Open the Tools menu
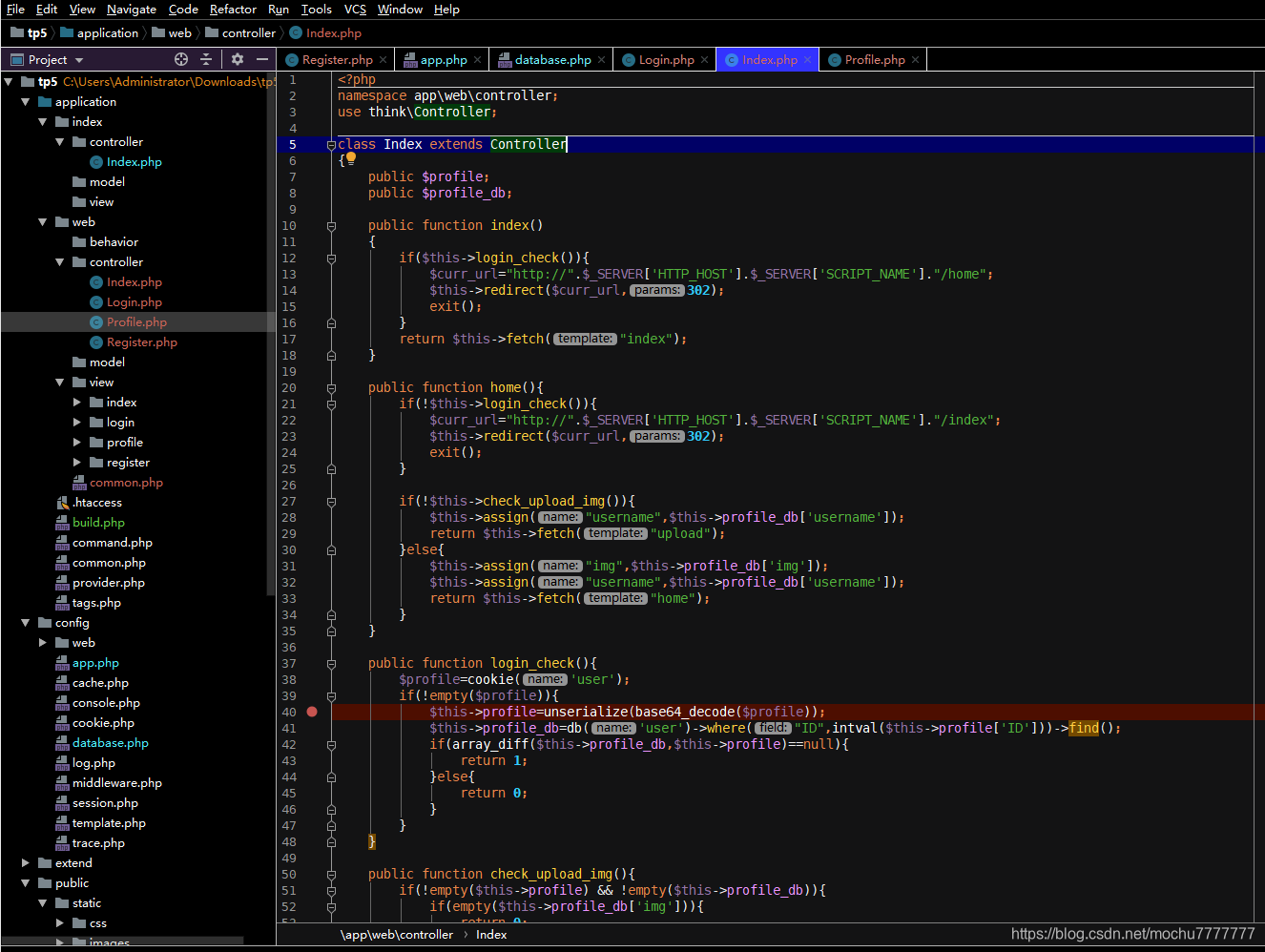 [317, 9]
